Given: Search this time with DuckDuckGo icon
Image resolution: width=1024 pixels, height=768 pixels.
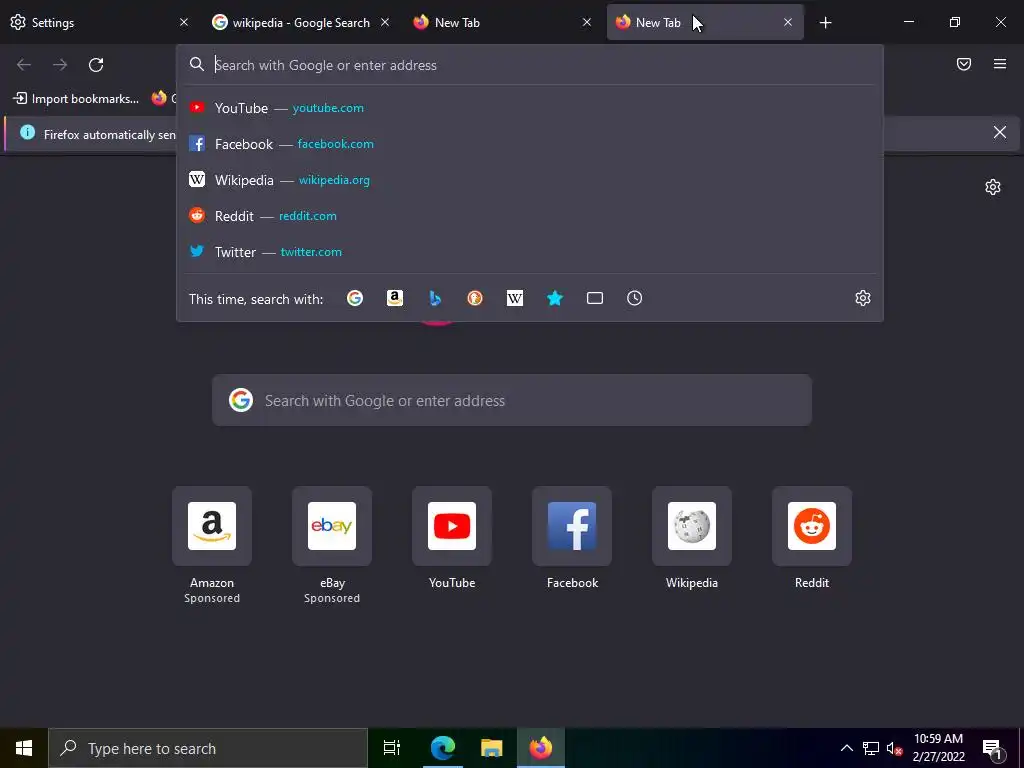Looking at the screenshot, I should [475, 298].
